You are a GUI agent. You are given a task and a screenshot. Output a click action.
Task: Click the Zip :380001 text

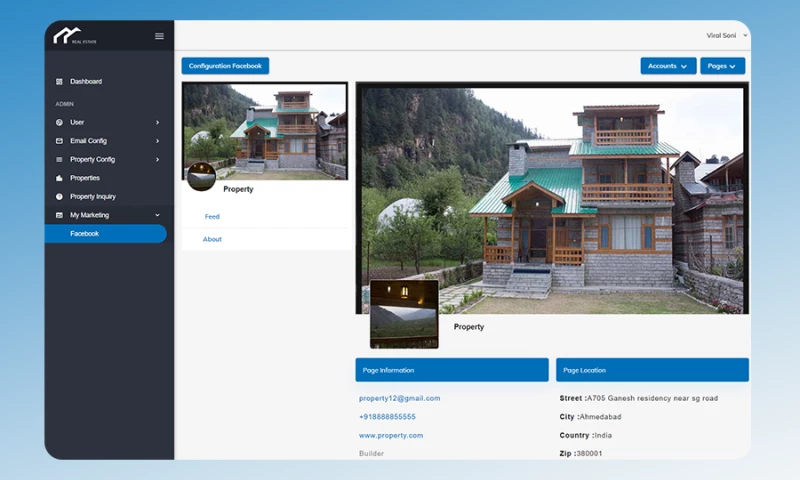tap(581, 453)
